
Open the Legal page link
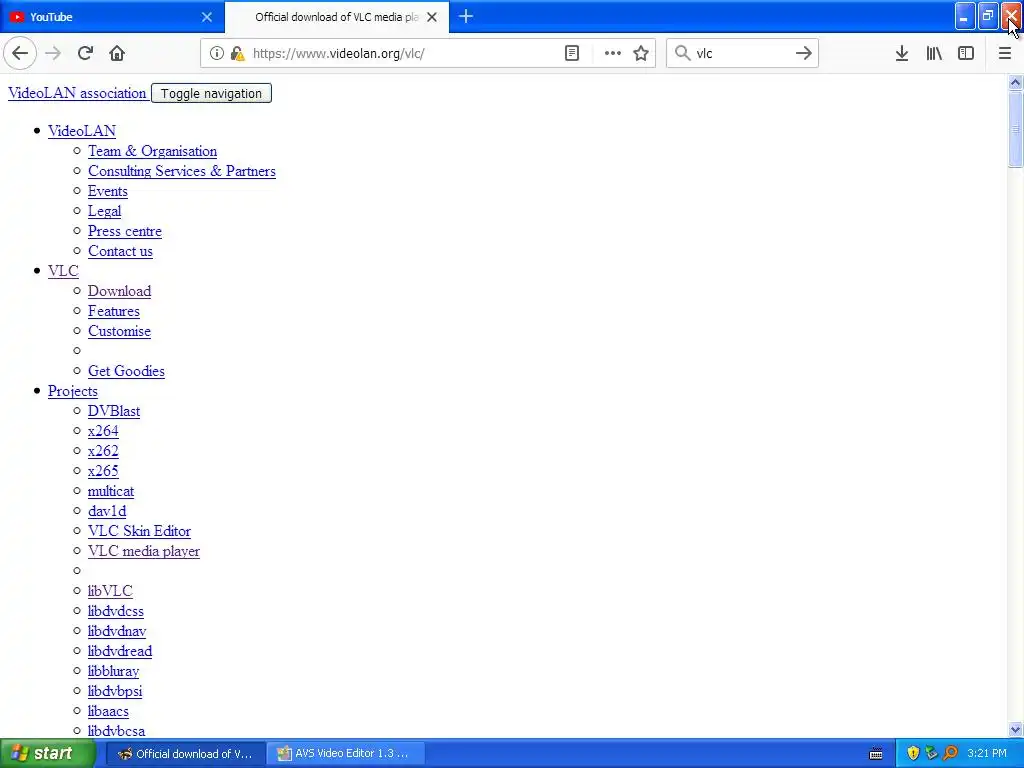tap(104, 212)
